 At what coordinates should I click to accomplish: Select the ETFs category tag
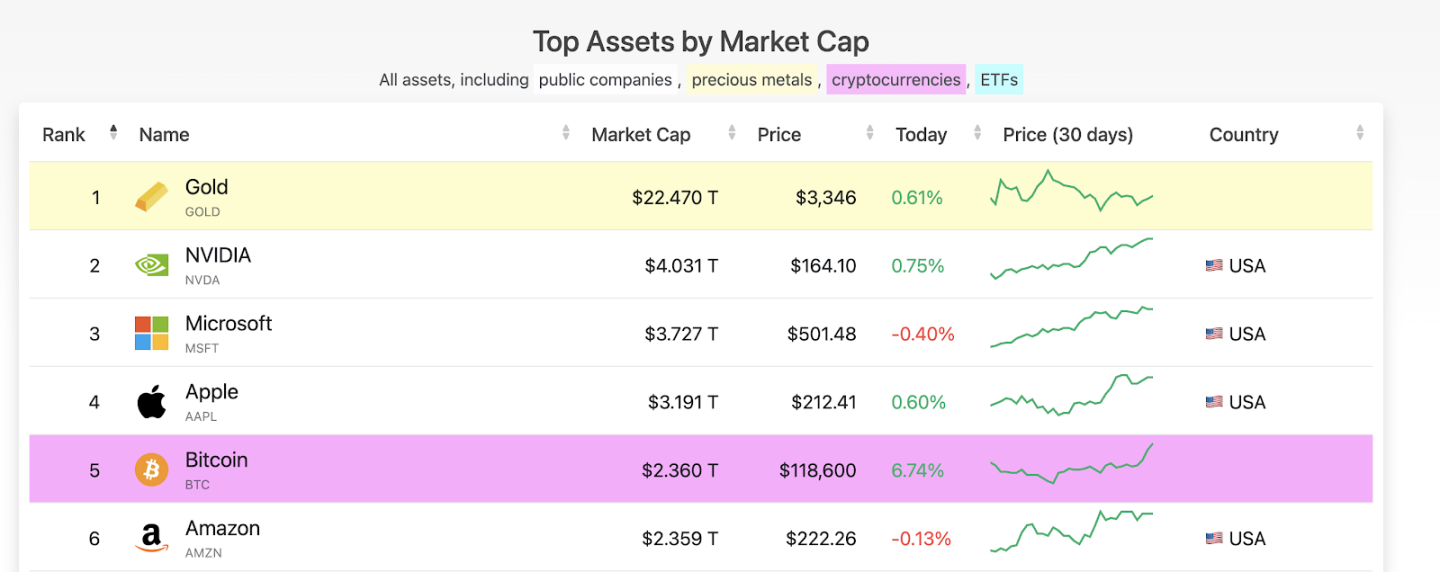click(999, 80)
